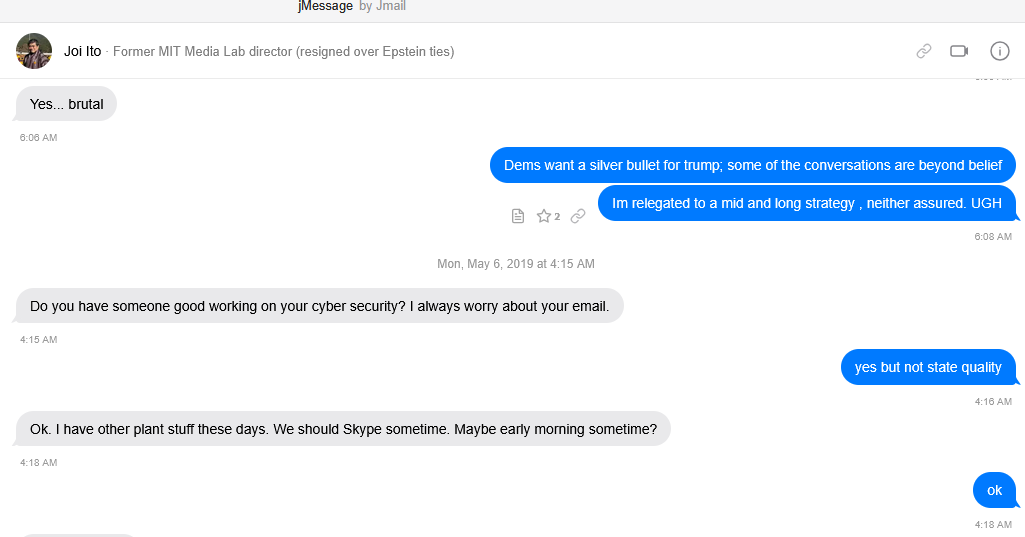Select the cyber security question message
The width and height of the screenshot is (1025, 537).
coord(319,306)
